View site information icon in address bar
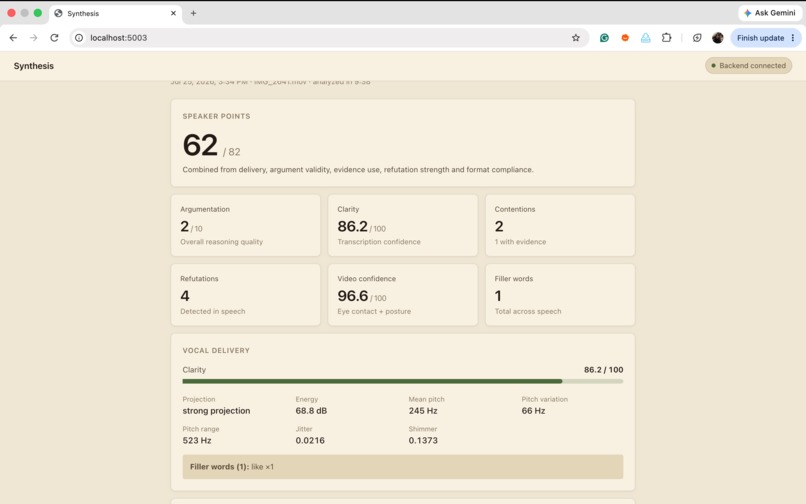Viewport: 806px width, 504px height. tap(79, 38)
